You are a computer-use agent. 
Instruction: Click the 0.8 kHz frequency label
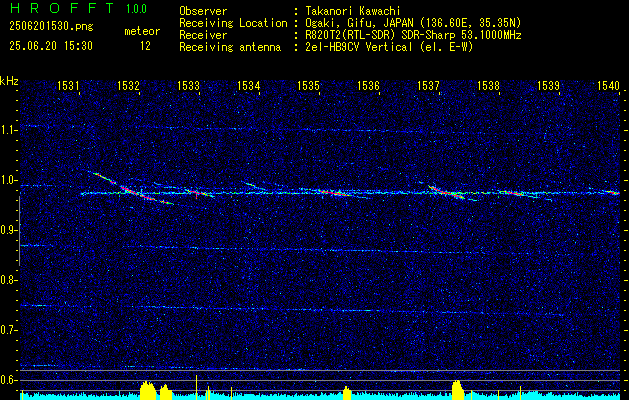click(9, 280)
